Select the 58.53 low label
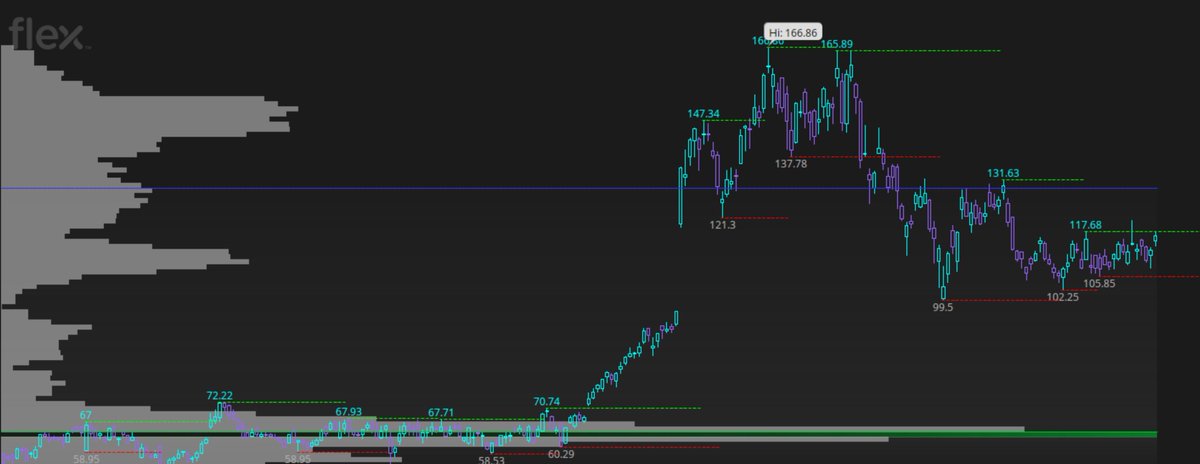The width and height of the screenshot is (1200, 464). tap(491, 460)
